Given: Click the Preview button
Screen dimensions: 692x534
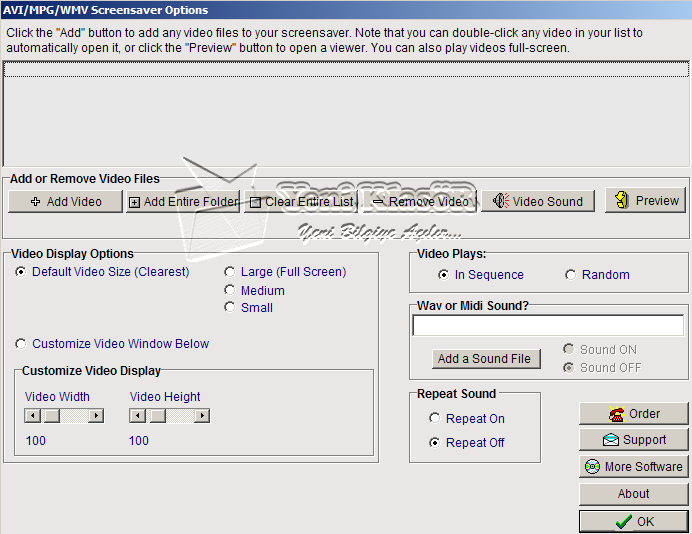Looking at the screenshot, I should tap(645, 200).
